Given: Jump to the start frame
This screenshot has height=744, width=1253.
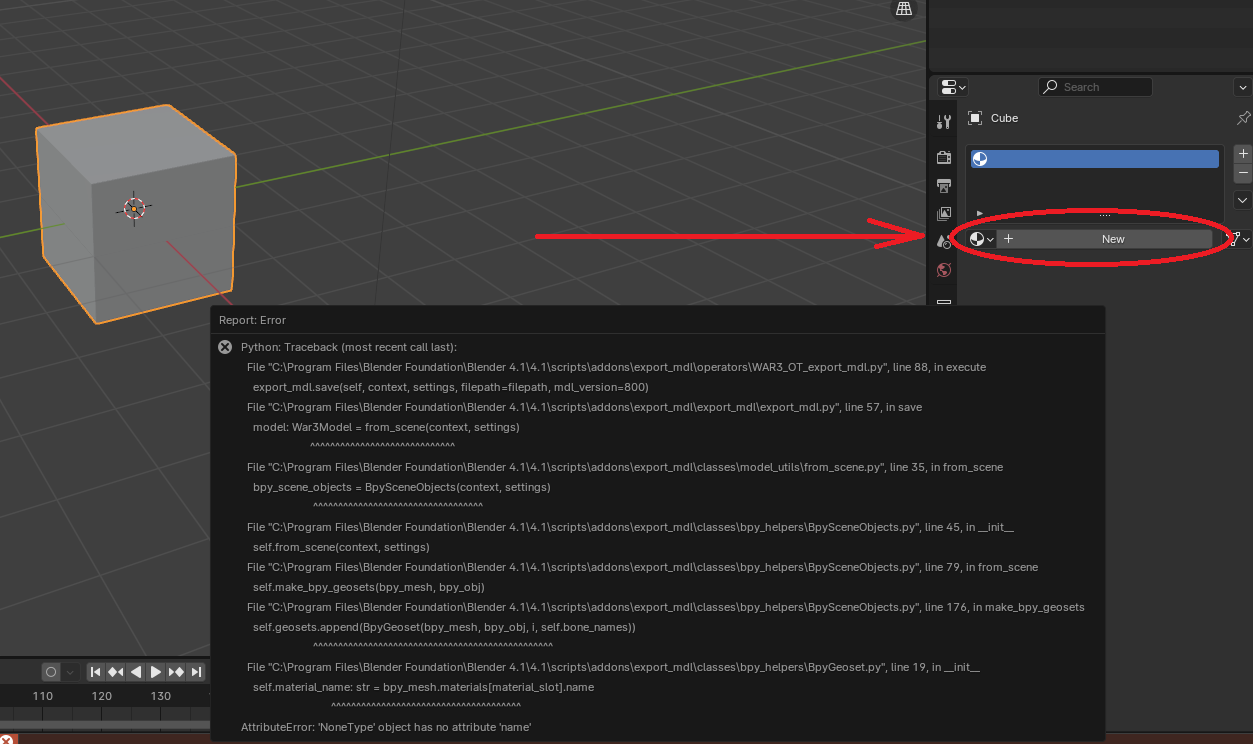Looking at the screenshot, I should tap(96, 672).
